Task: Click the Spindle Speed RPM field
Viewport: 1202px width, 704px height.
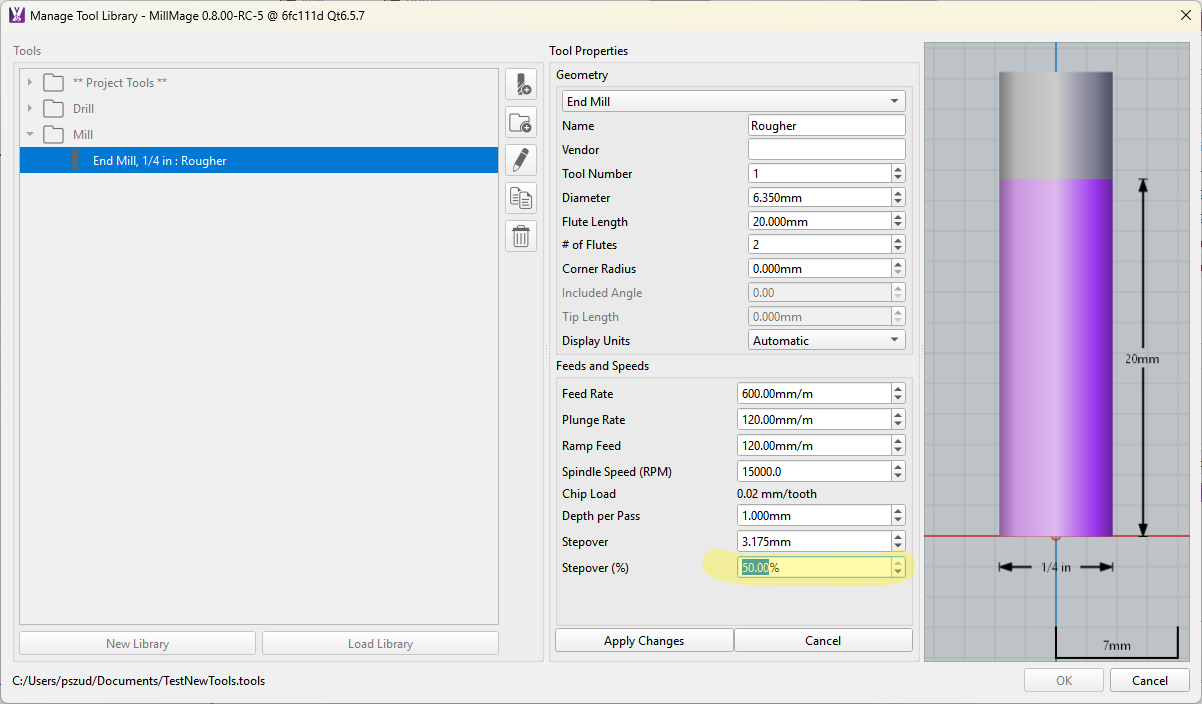Action: (814, 471)
